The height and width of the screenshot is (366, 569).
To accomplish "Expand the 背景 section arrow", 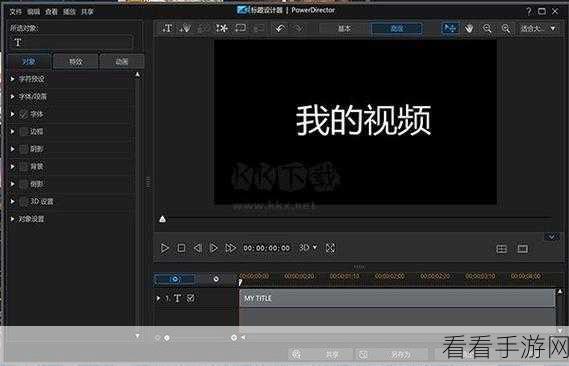I will 12,167.
